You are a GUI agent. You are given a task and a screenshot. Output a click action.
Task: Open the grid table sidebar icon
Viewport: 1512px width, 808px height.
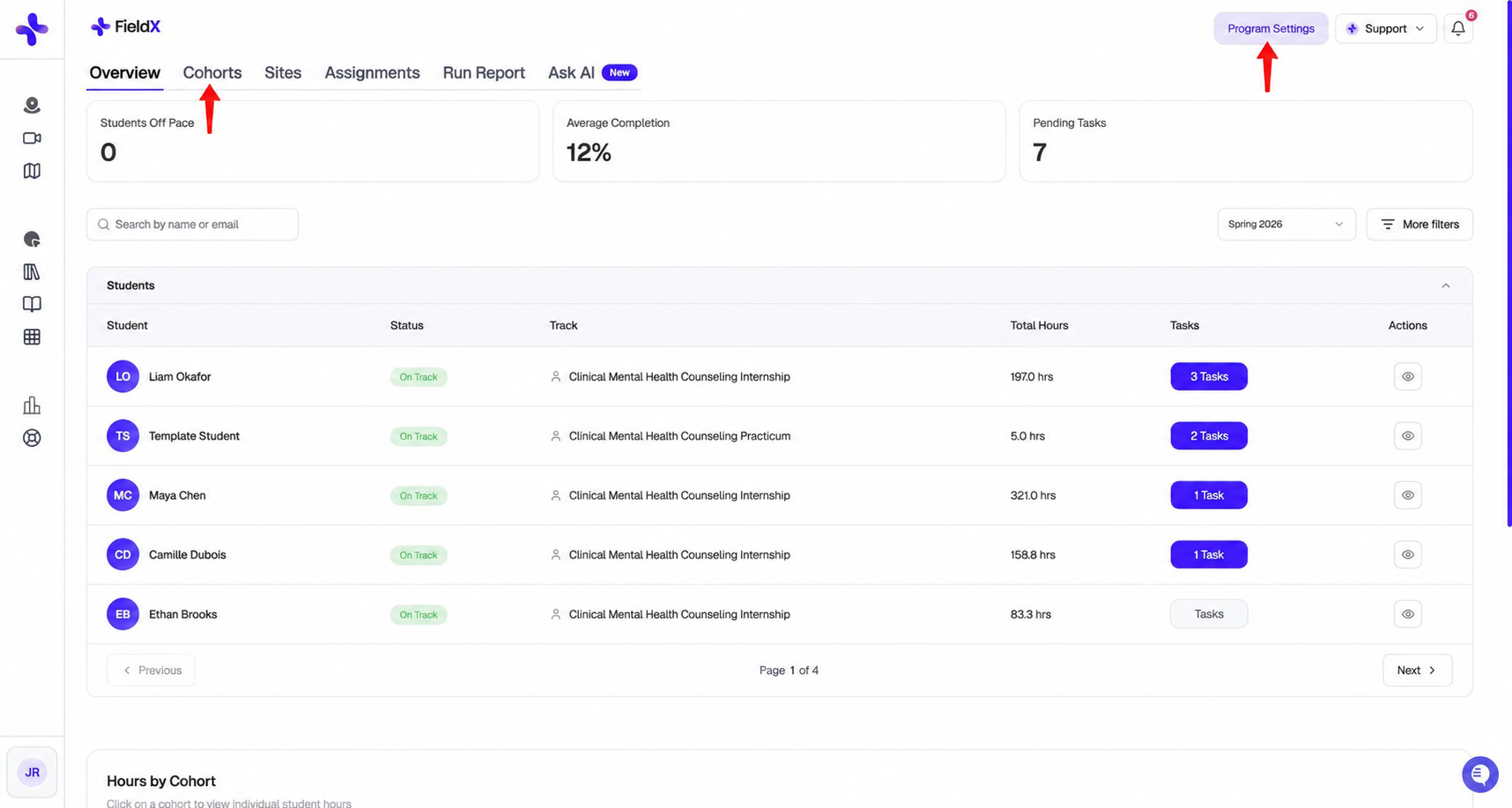[32, 337]
